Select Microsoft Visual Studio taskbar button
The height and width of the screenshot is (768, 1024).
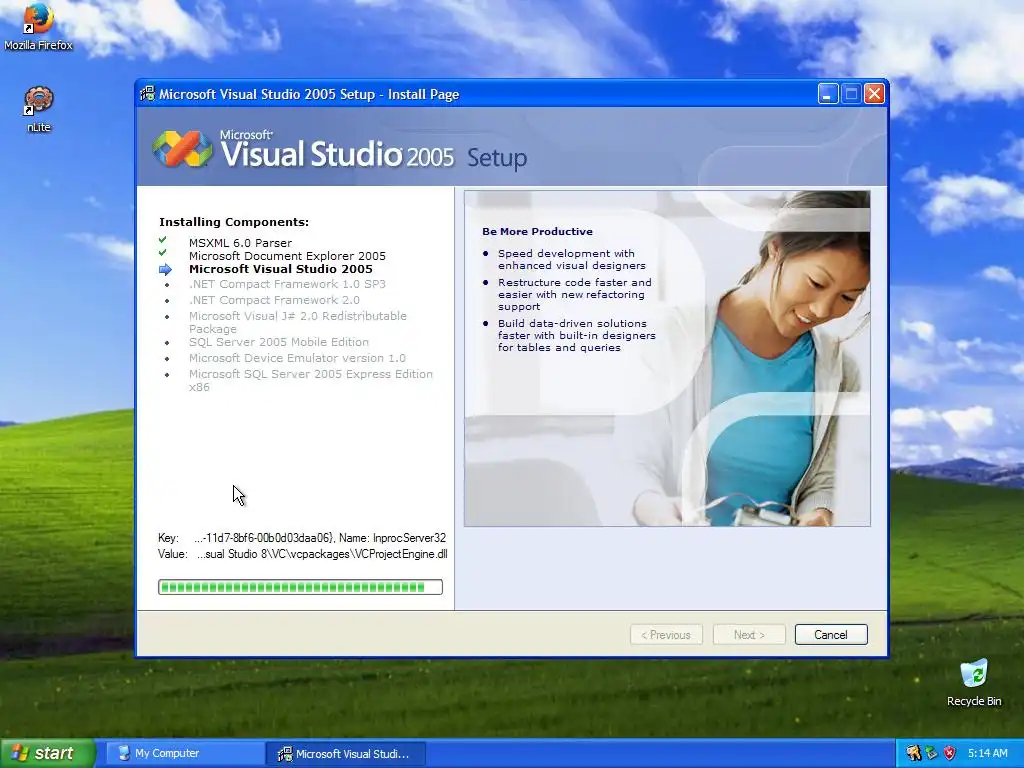(346, 754)
